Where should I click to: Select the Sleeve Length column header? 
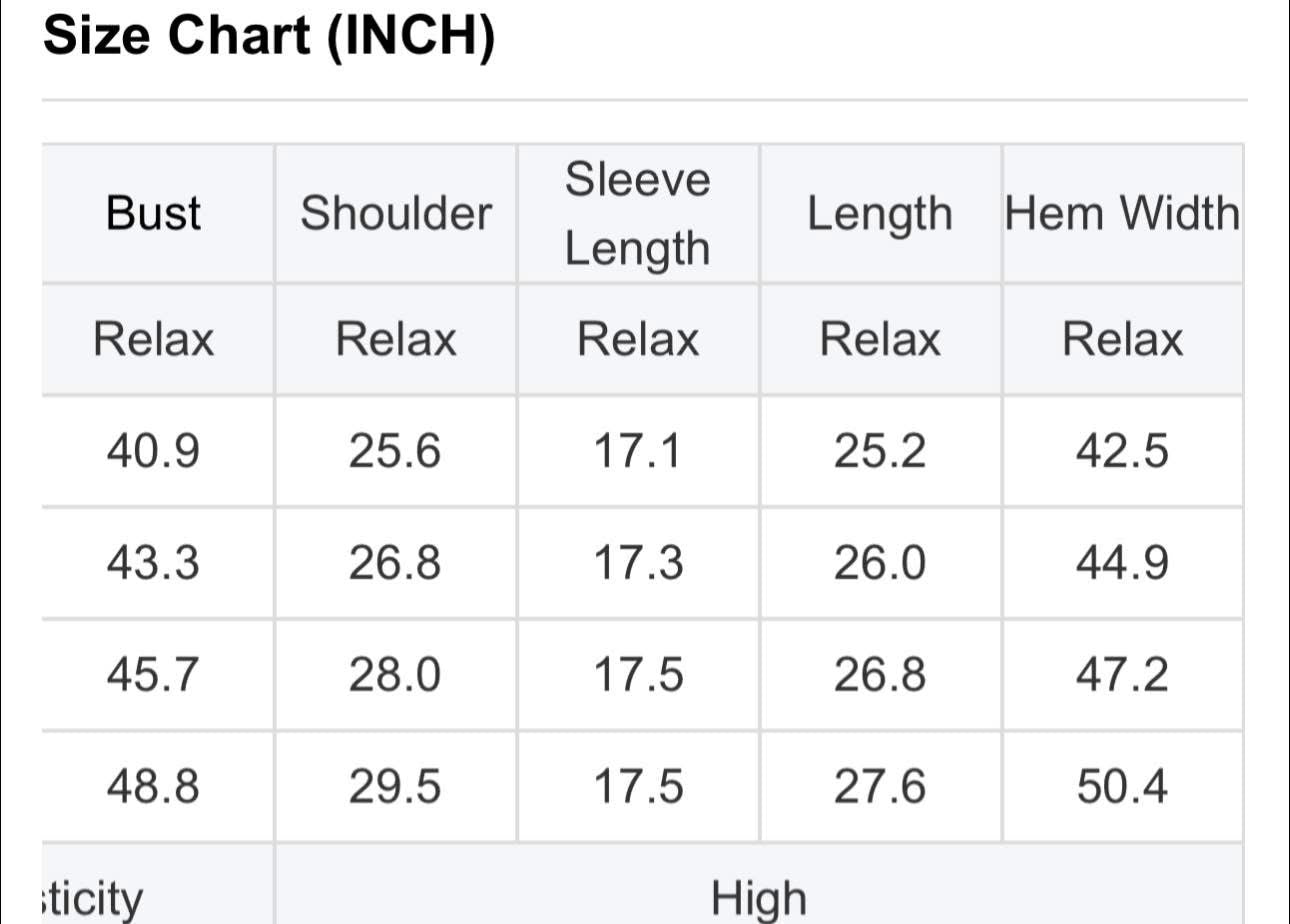coord(638,213)
